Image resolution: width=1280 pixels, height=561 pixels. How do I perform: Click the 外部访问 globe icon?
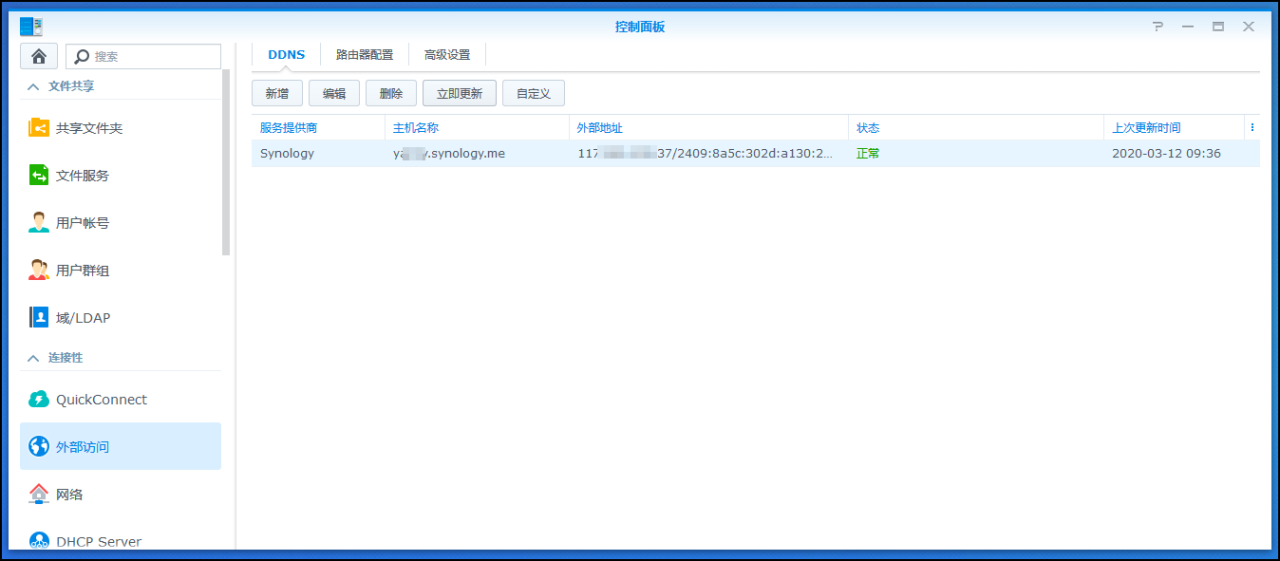pyautogui.click(x=39, y=446)
